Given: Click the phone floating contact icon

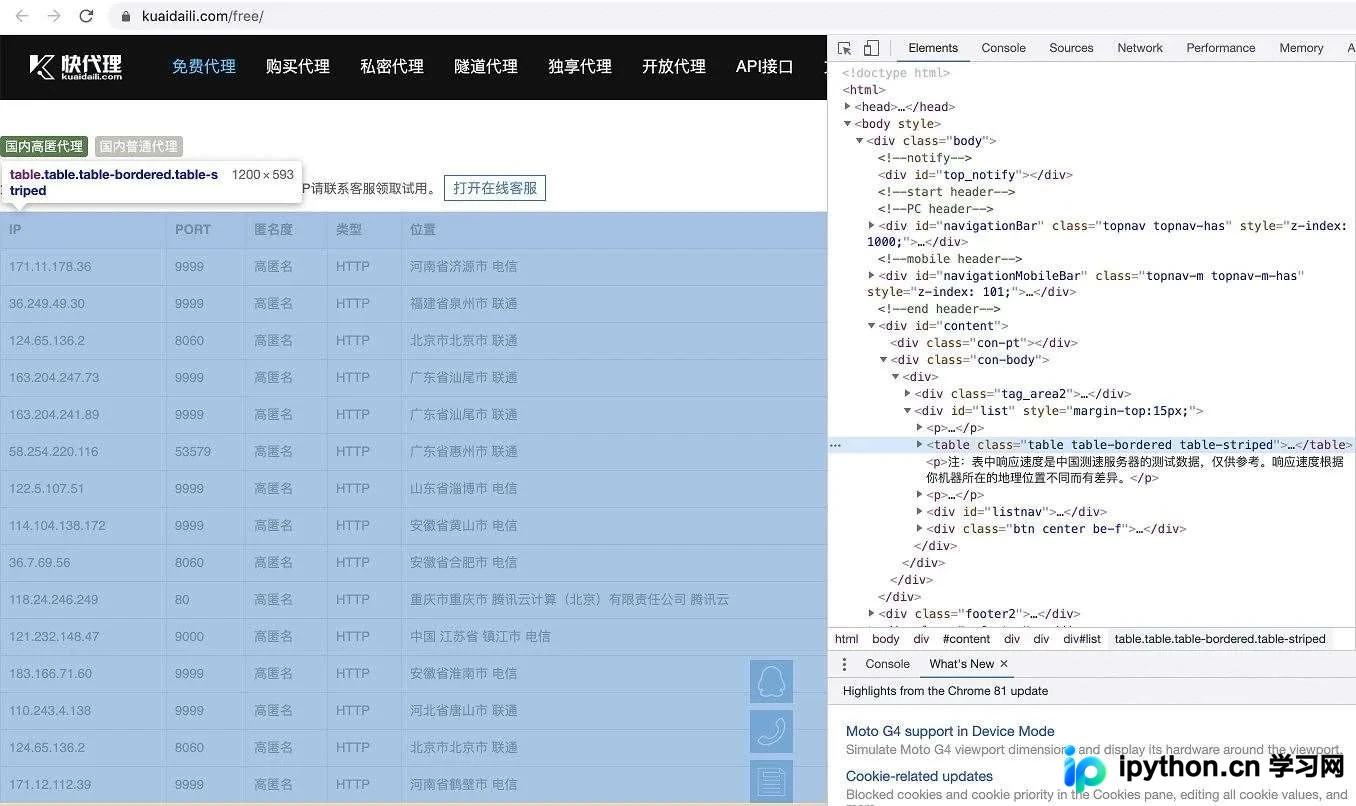Looking at the screenshot, I should pyautogui.click(x=771, y=731).
